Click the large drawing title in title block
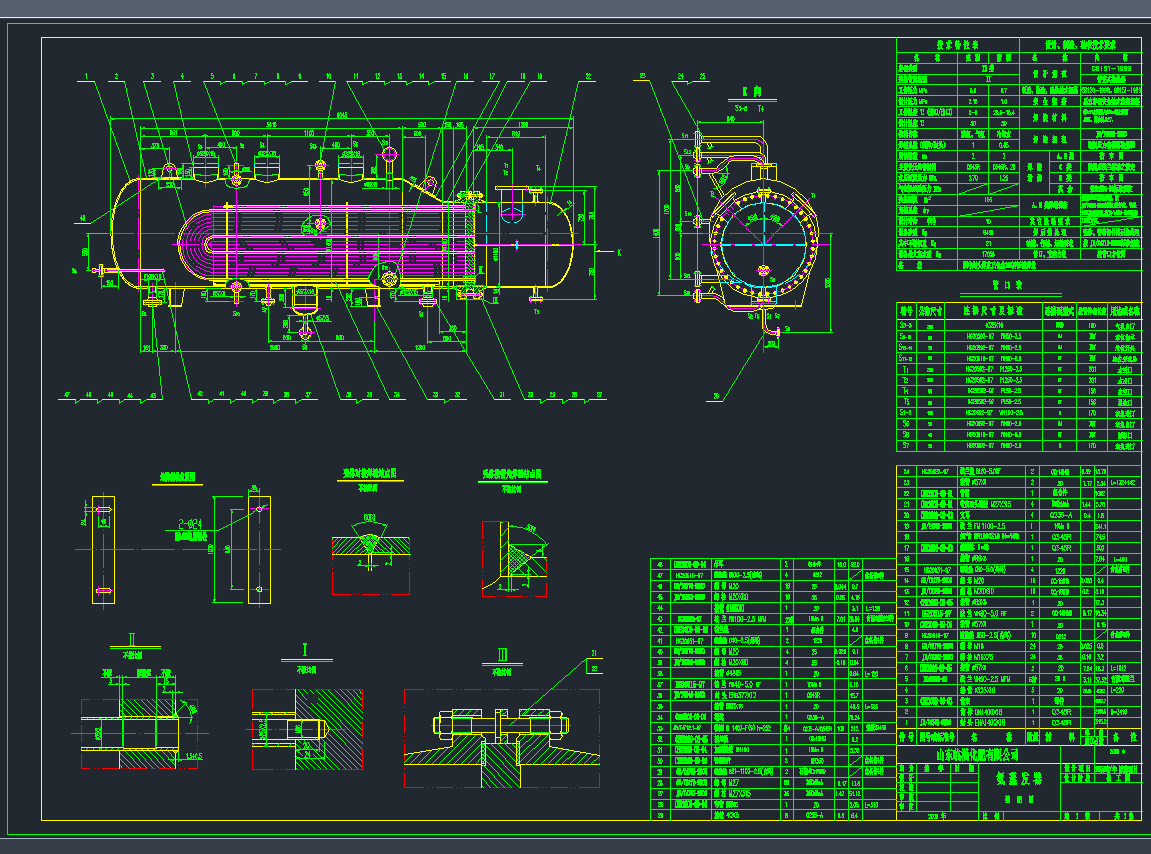The width and height of the screenshot is (1151, 854). coord(1017,778)
